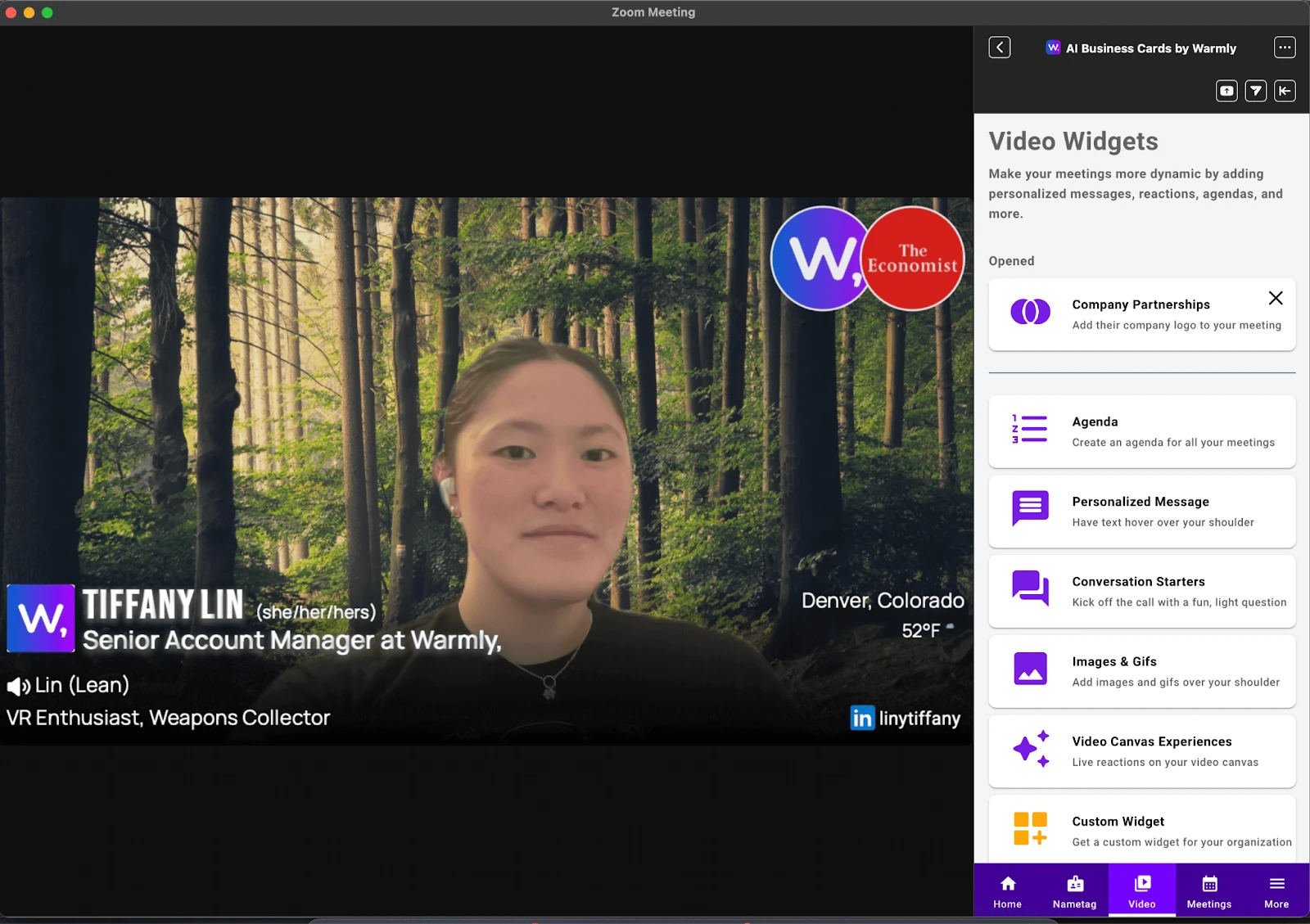Open the three-dots options menu
The image size is (1310, 924).
point(1285,47)
